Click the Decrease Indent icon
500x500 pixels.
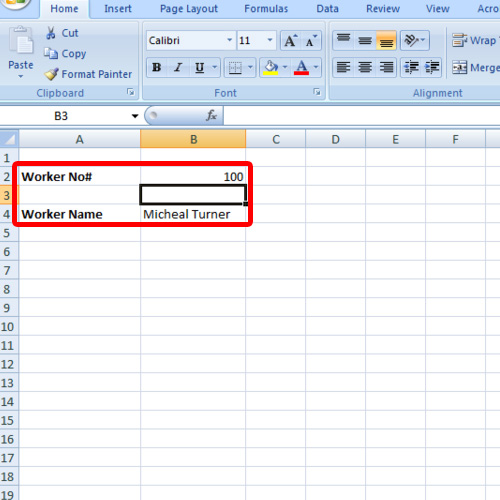[x=411, y=68]
